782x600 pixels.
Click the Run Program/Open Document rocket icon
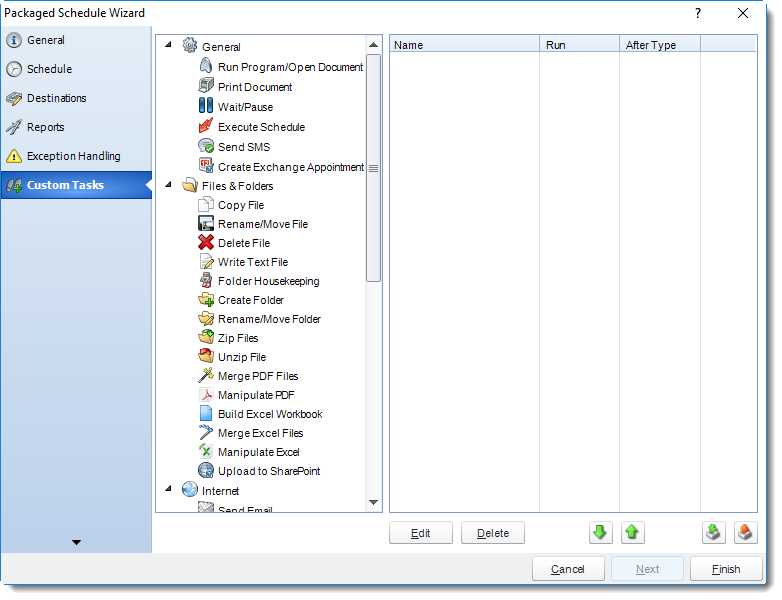click(x=206, y=66)
